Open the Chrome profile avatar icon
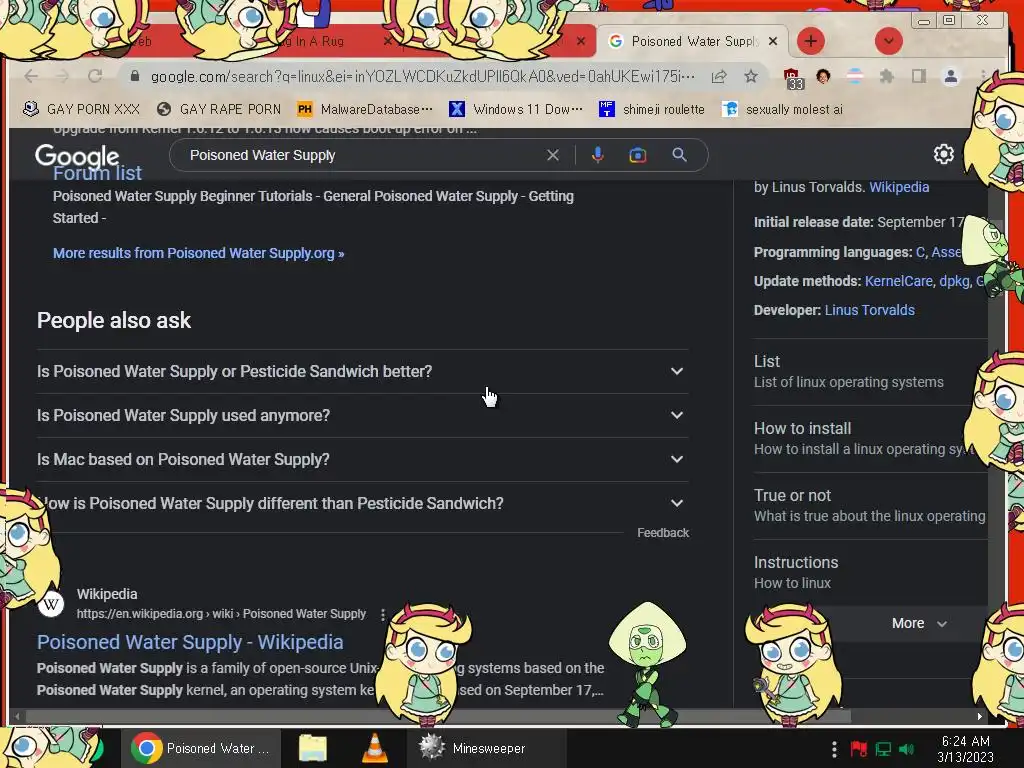 pos(951,76)
